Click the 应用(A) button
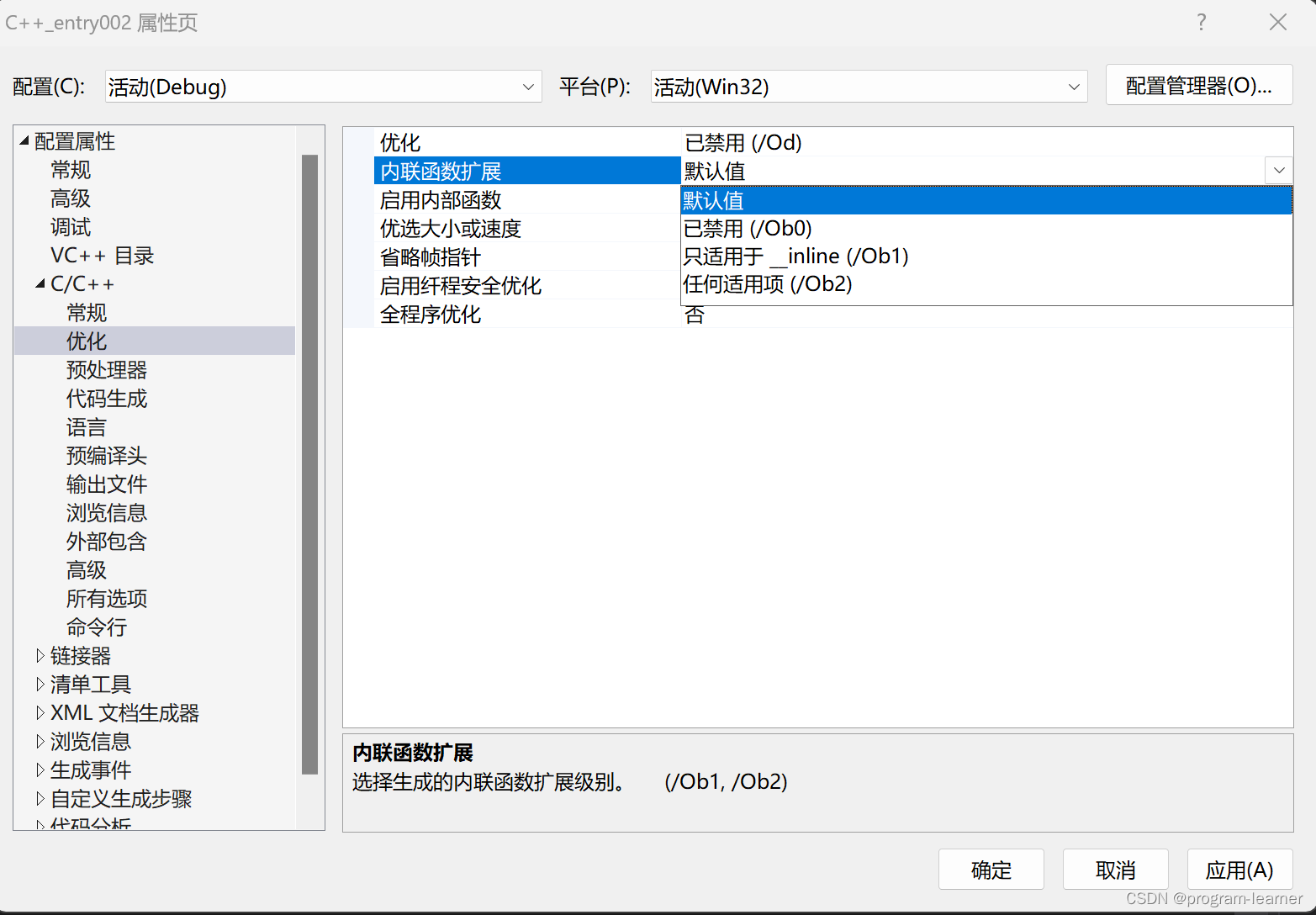Image resolution: width=1316 pixels, height=915 pixels. 1239,870
